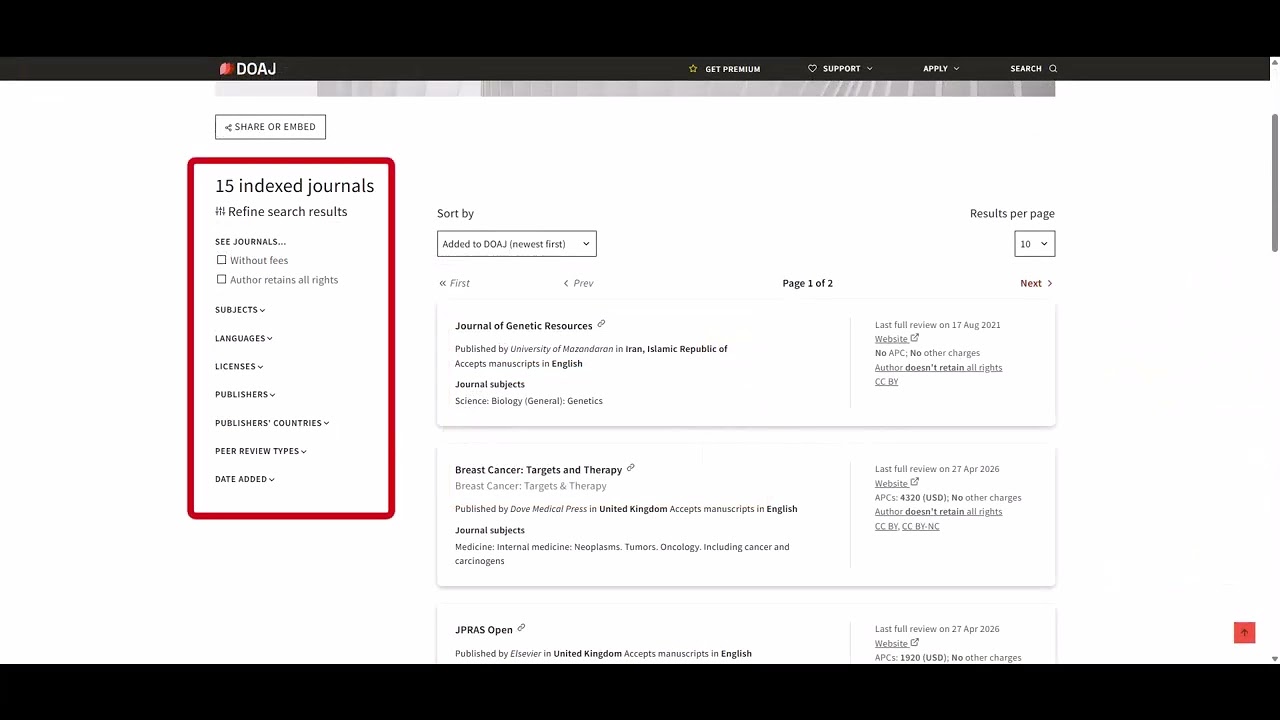The width and height of the screenshot is (1280, 720).
Task: Expand the Publishers filter
Action: tap(245, 394)
